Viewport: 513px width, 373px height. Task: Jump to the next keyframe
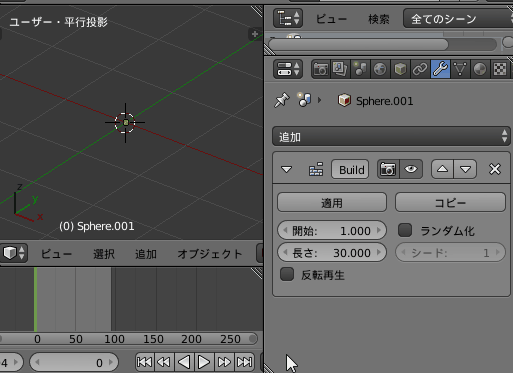click(224, 362)
